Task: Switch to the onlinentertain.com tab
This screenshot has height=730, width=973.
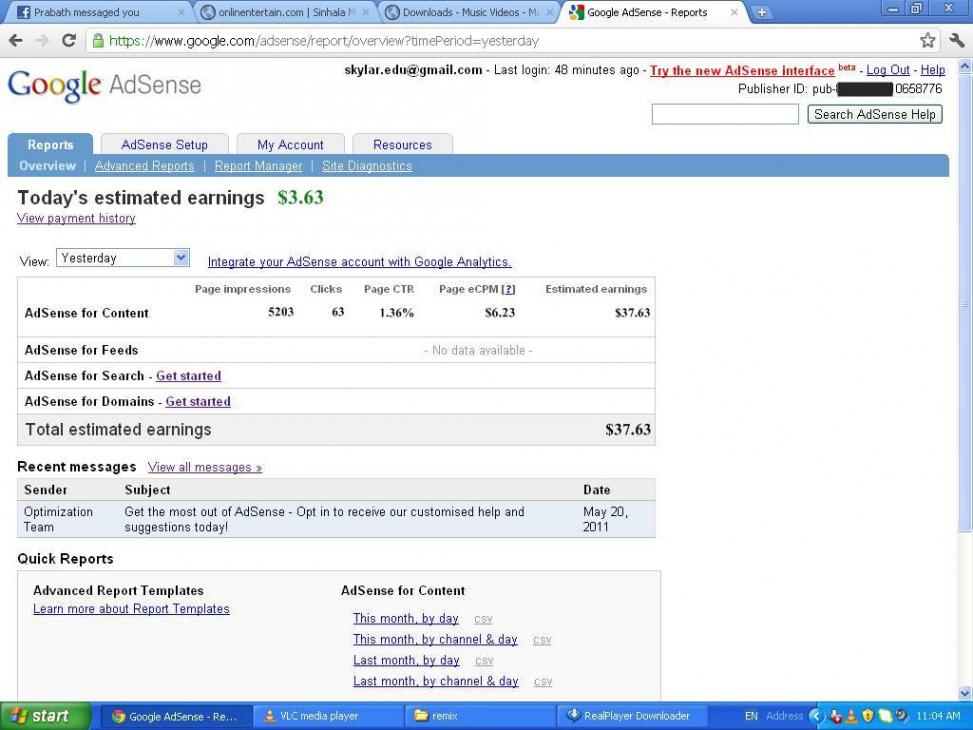Action: 282,12
